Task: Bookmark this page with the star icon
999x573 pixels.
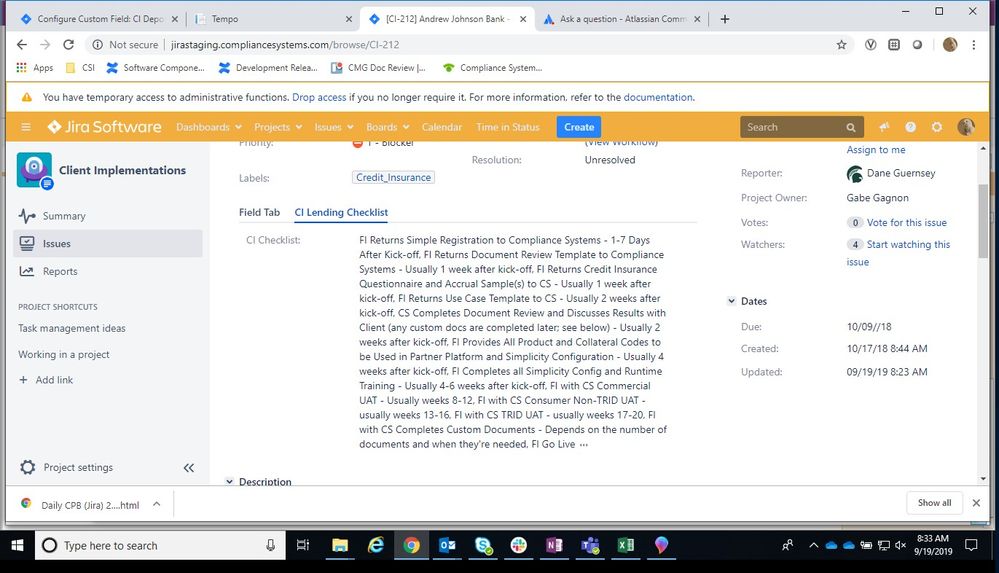Action: point(842,45)
